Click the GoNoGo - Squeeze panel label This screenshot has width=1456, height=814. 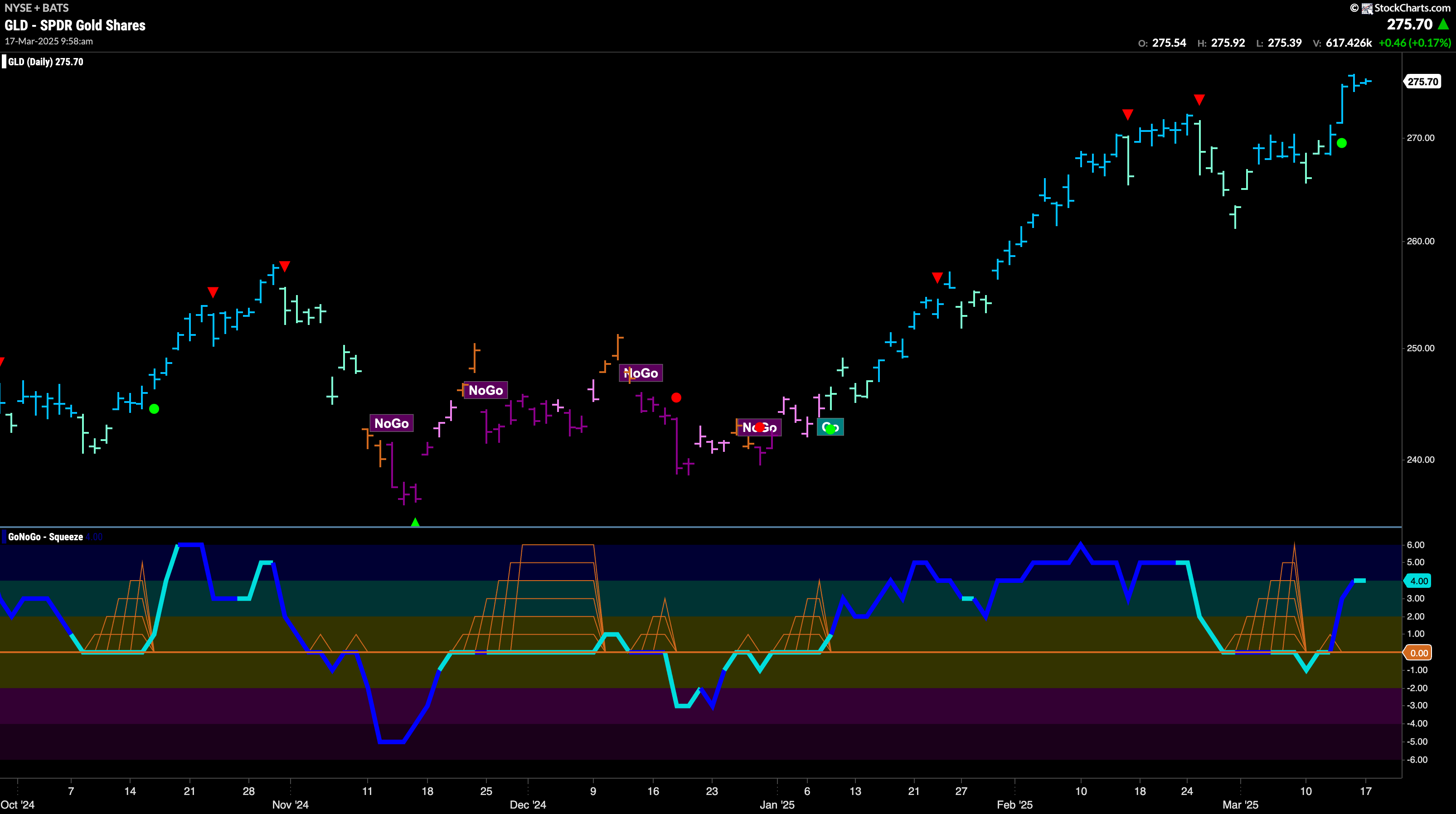click(x=45, y=537)
